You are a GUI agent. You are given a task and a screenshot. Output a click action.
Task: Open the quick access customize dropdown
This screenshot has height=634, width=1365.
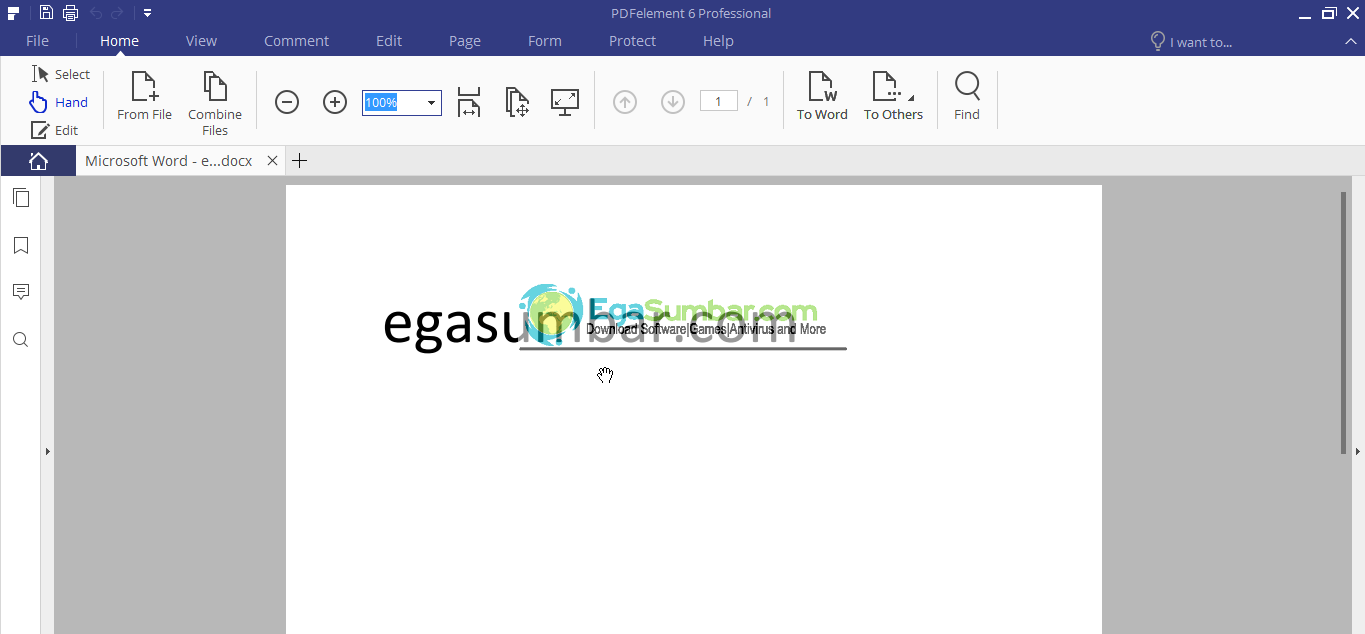[147, 13]
